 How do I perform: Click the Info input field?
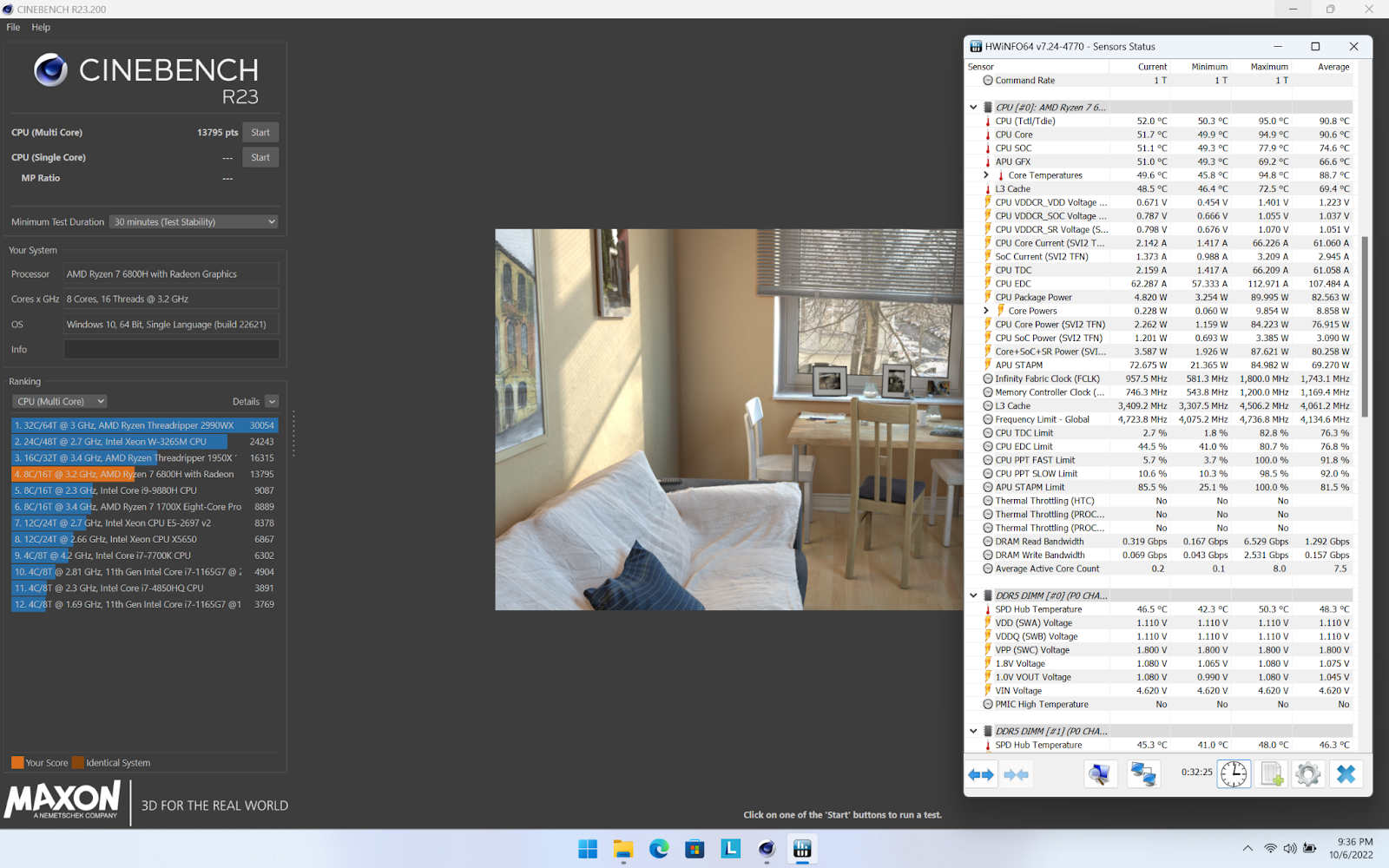[171, 350]
